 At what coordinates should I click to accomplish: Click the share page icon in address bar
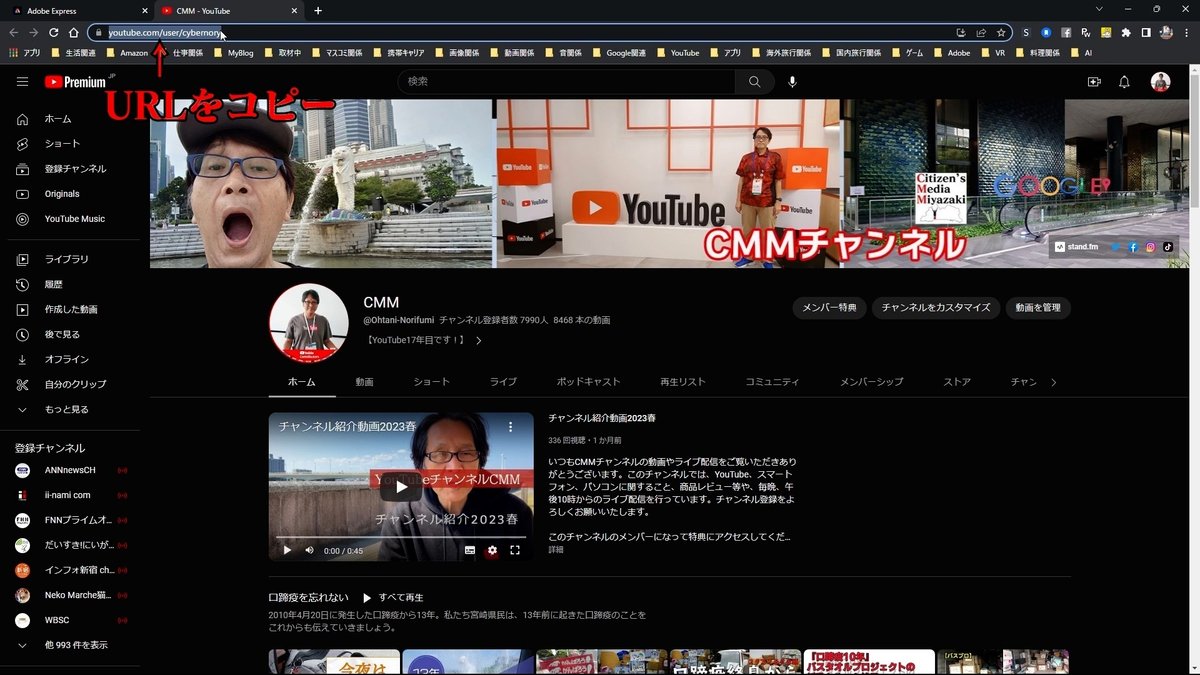(981, 32)
